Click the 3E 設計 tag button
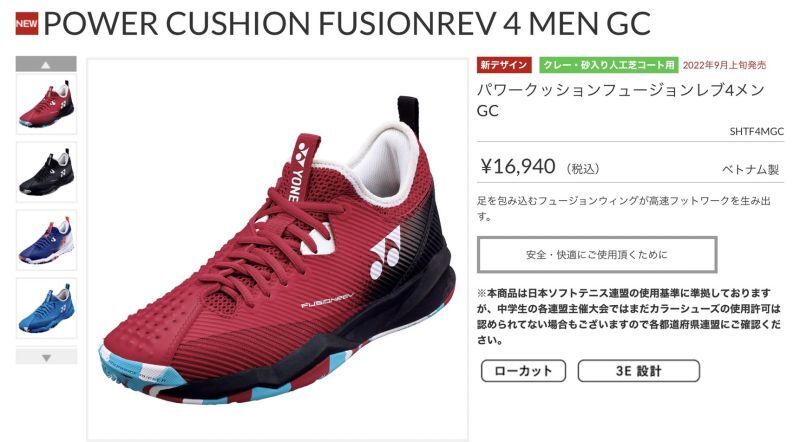800x442 pixels. 638,371
